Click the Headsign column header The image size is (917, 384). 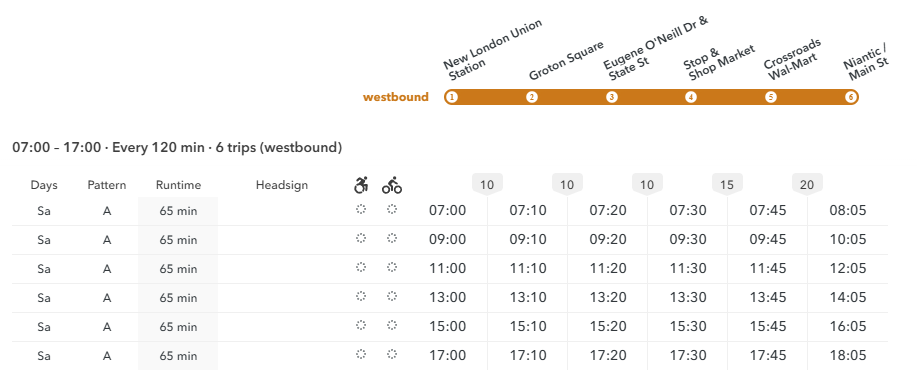pyautogui.click(x=282, y=185)
